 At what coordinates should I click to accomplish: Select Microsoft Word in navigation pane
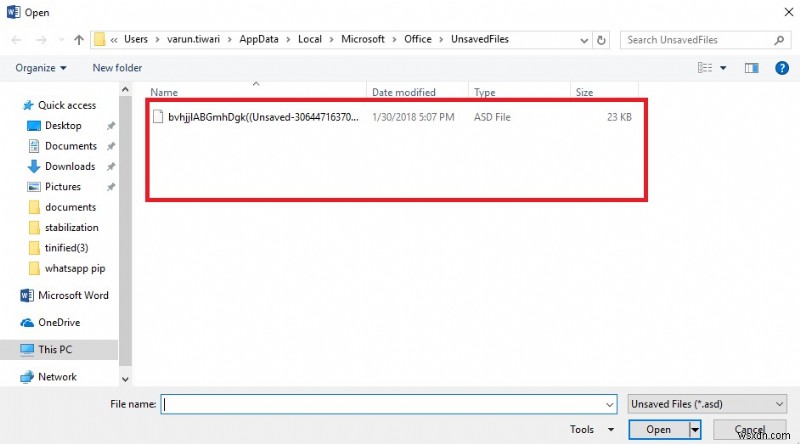coord(73,295)
